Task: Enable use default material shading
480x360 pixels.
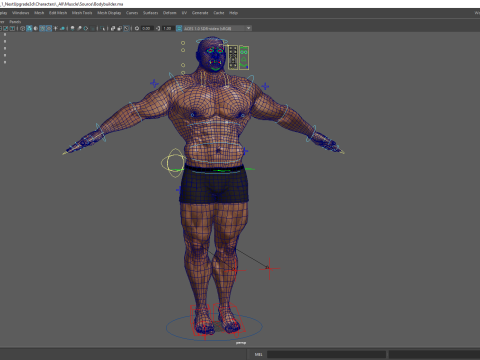Action: click(x=36, y=28)
